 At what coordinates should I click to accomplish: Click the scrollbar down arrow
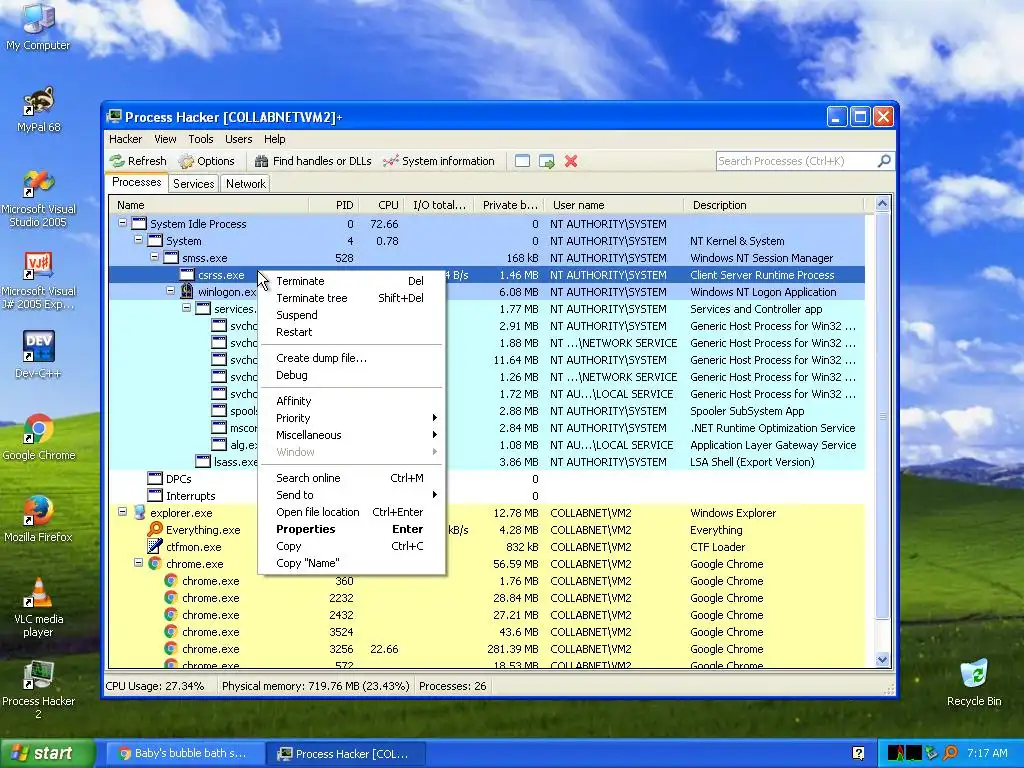point(882,660)
